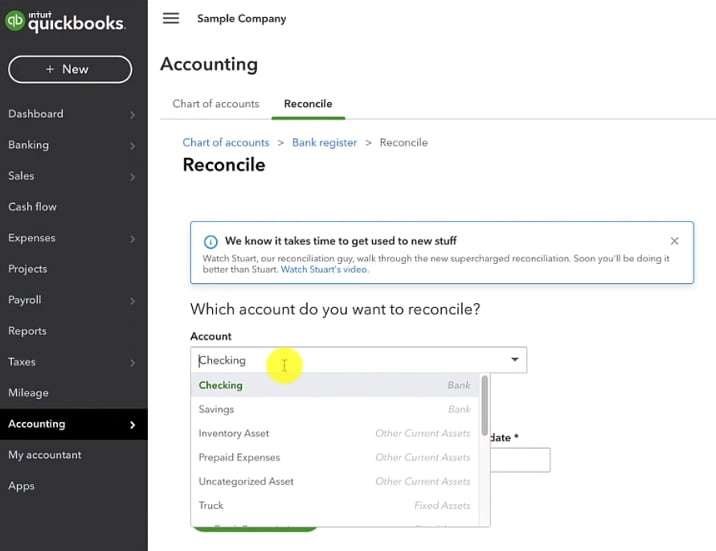
Task: Click the info icon in the banner
Action: pos(211,241)
